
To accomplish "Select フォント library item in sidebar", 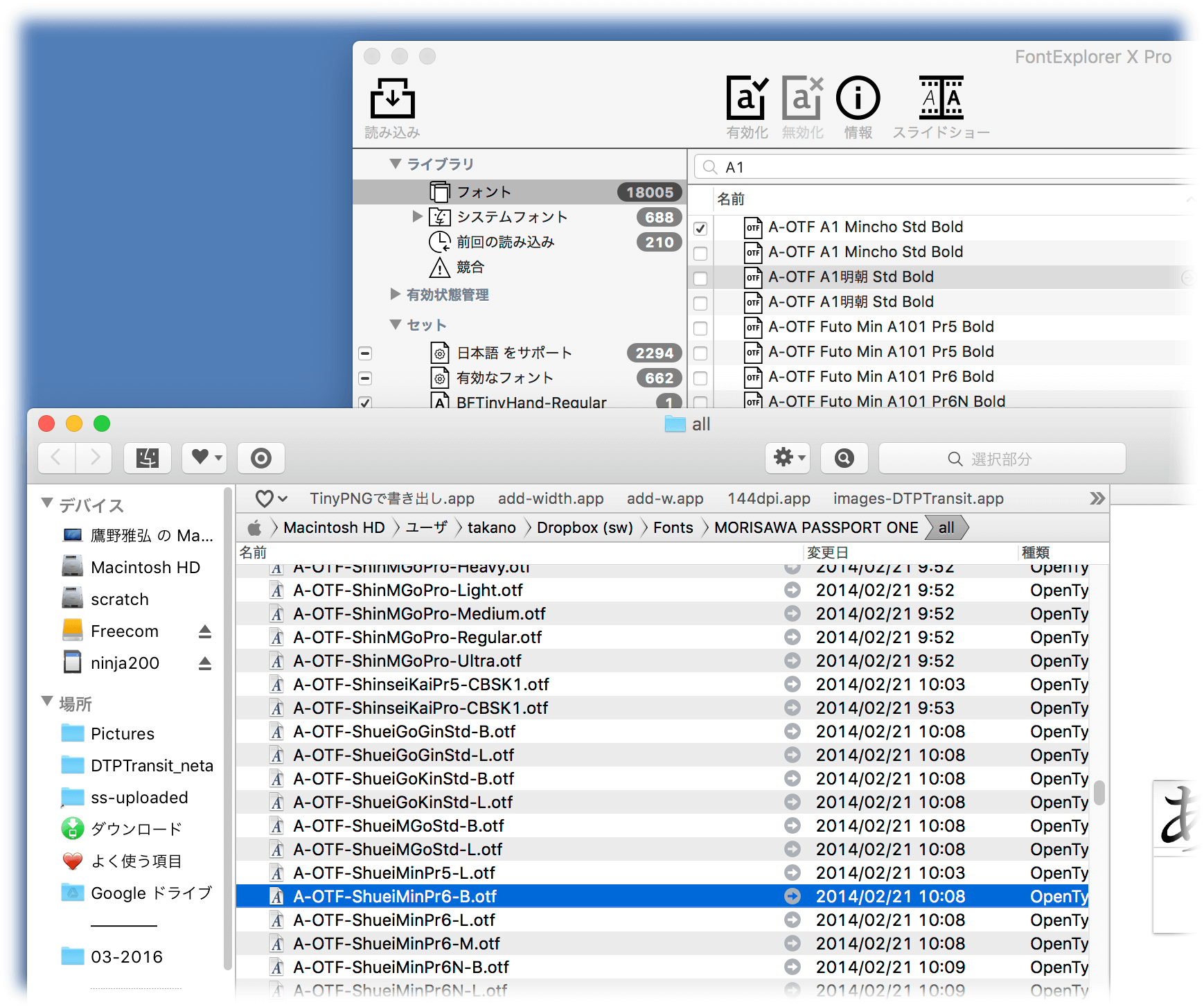I will click(x=520, y=192).
